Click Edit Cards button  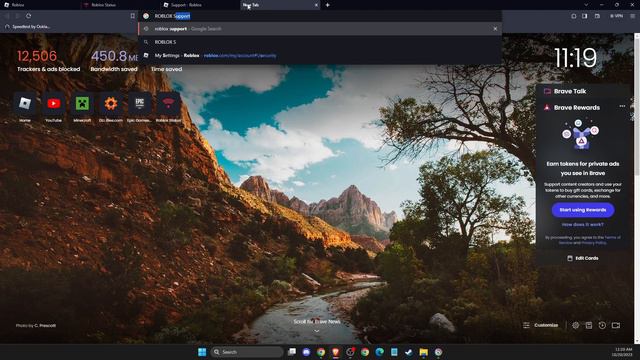[583, 258]
